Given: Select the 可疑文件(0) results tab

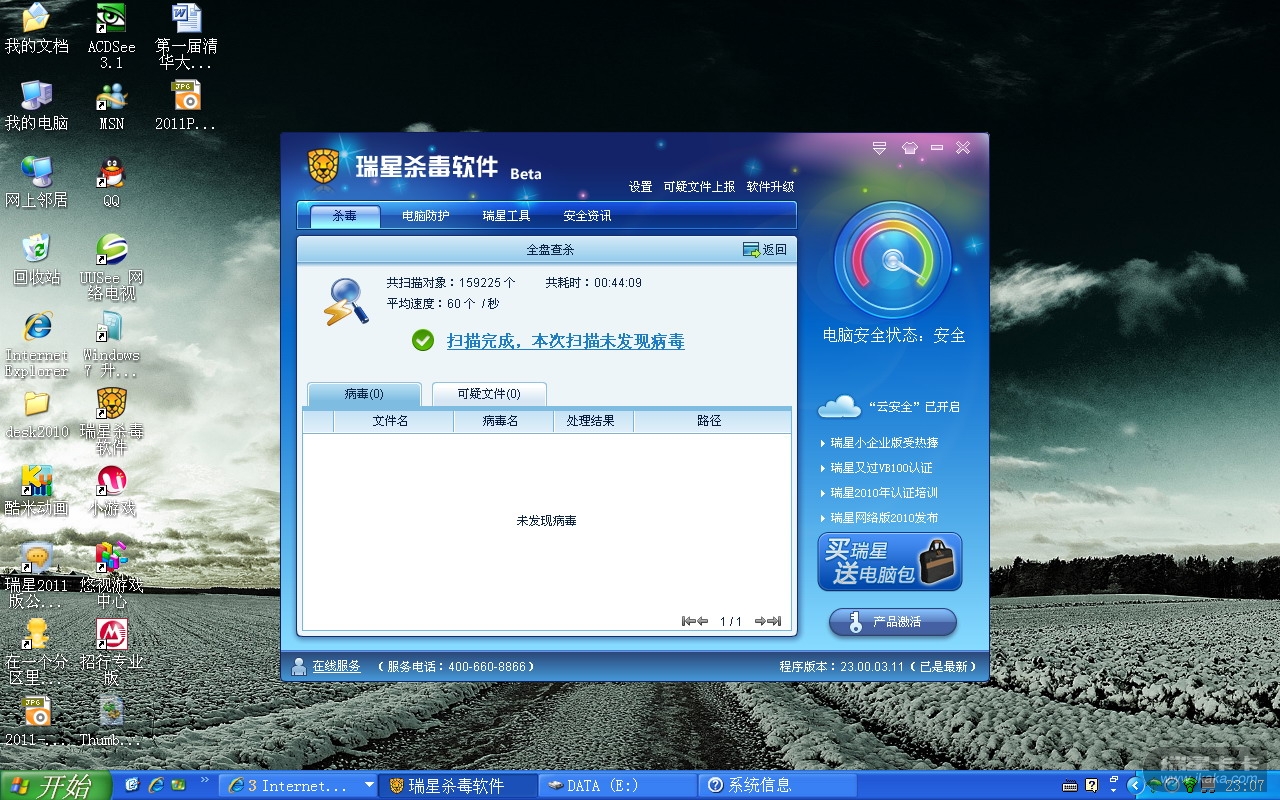Looking at the screenshot, I should click(x=489, y=394).
